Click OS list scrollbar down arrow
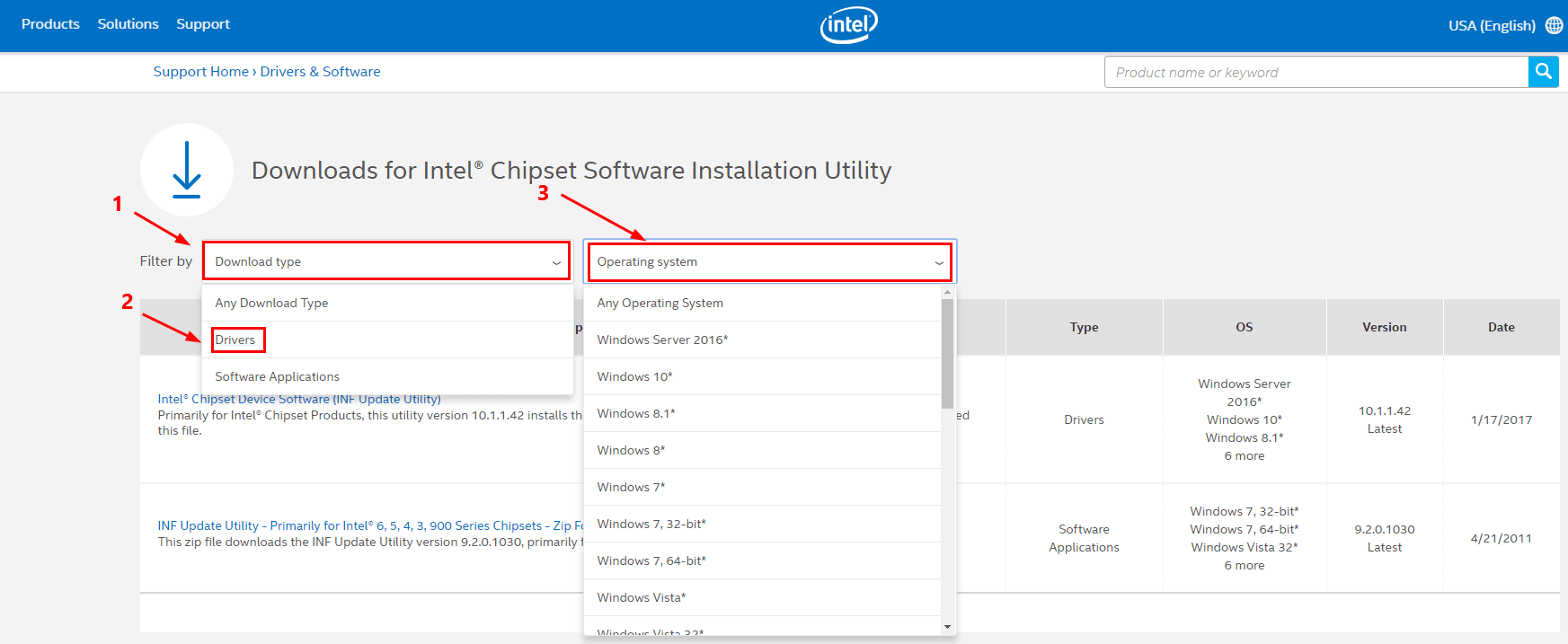Screen dimensions: 1568x644 (x=947, y=627)
